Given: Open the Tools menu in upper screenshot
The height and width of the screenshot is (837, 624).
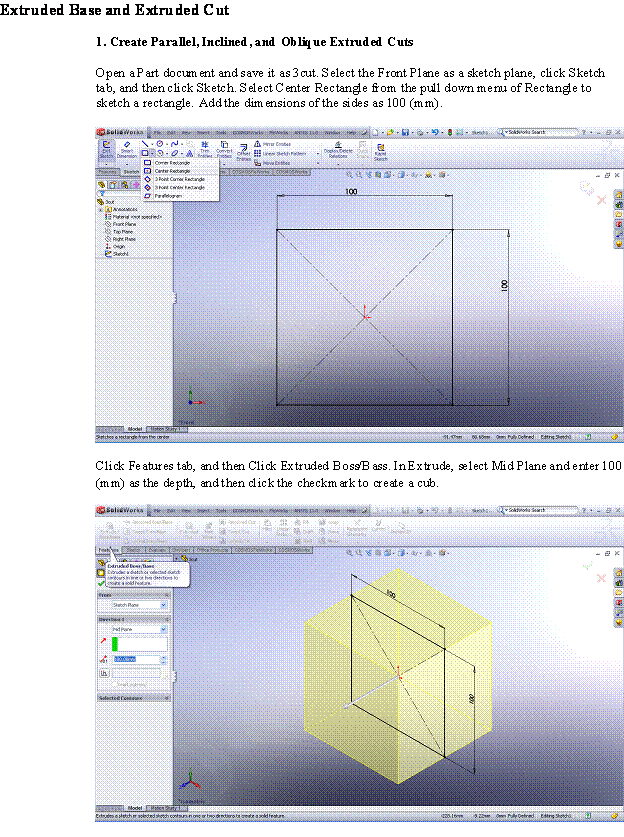Looking at the screenshot, I should (220, 132).
